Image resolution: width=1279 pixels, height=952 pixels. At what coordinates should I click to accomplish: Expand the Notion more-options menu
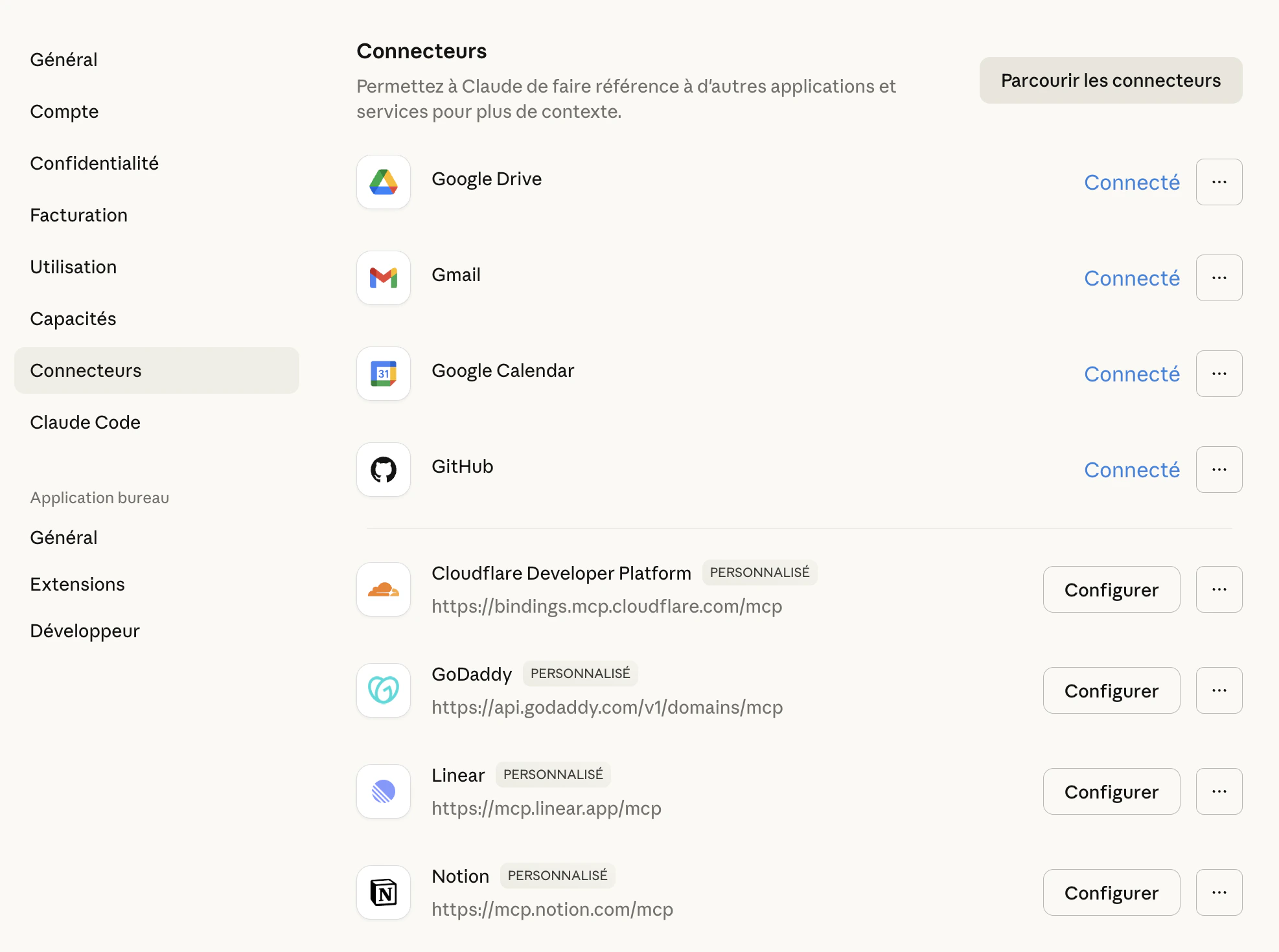coord(1219,892)
